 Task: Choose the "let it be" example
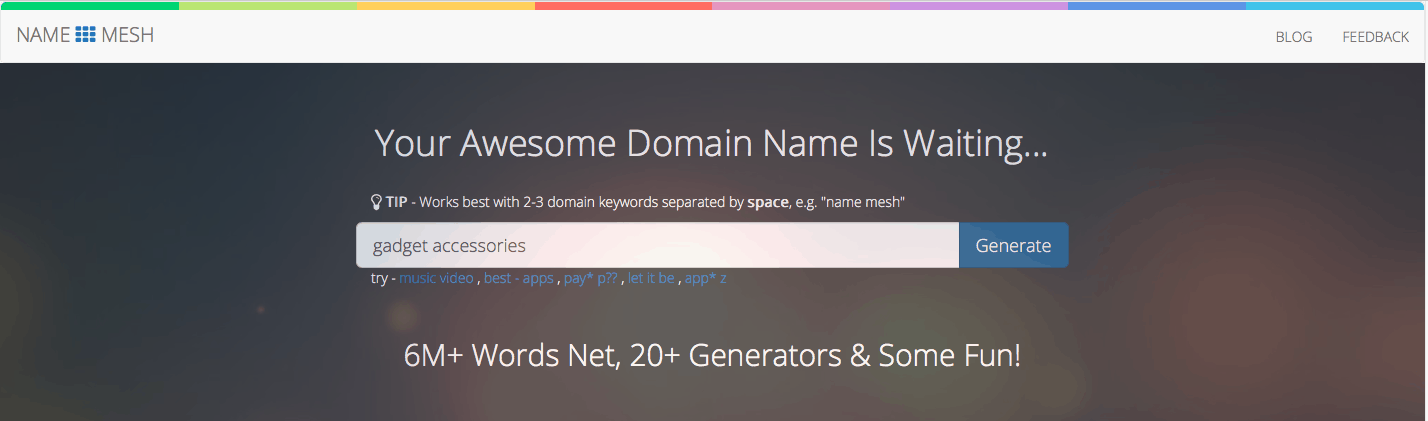click(651, 278)
